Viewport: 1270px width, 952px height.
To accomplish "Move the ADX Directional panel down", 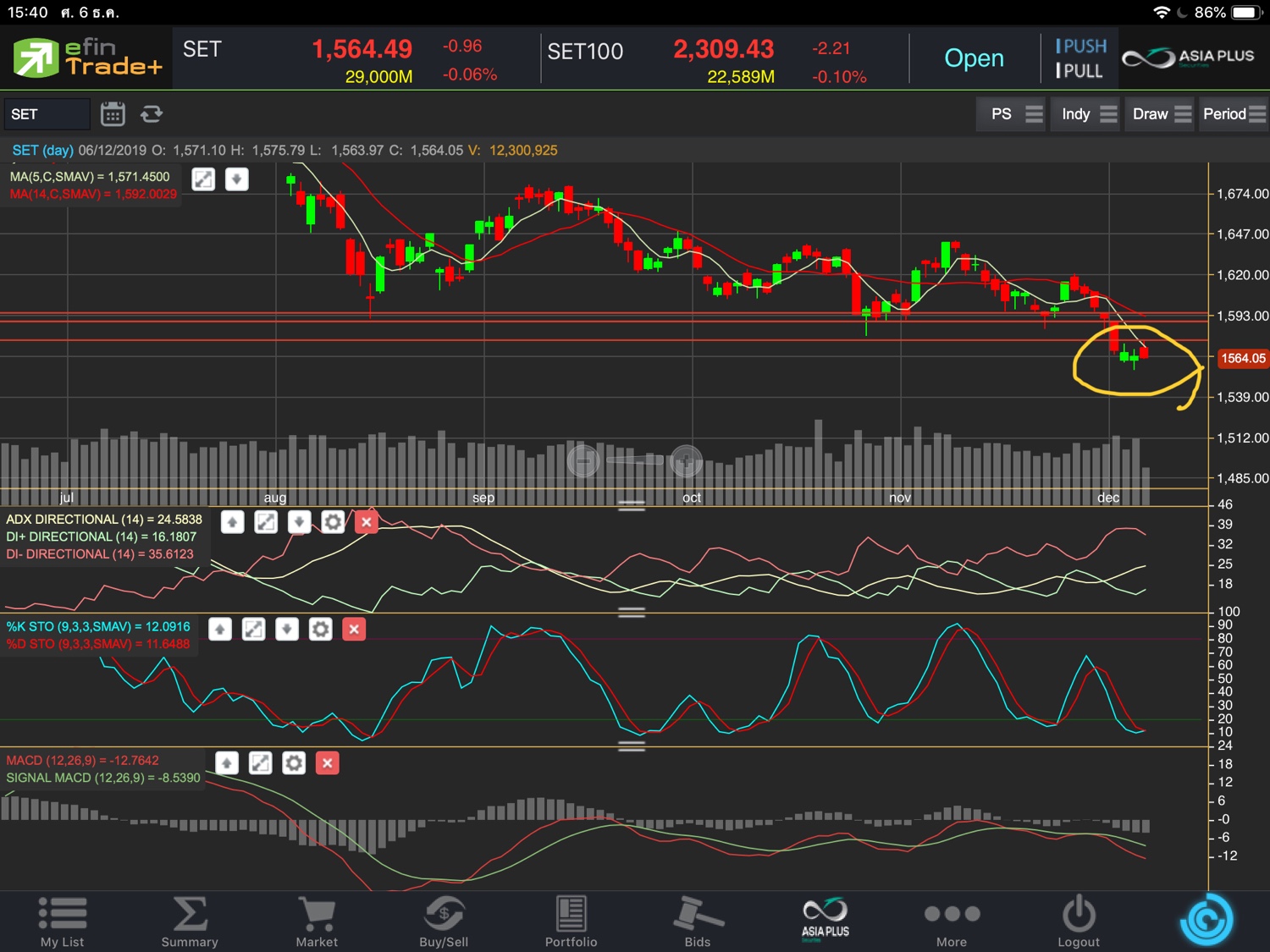I will coord(299,522).
